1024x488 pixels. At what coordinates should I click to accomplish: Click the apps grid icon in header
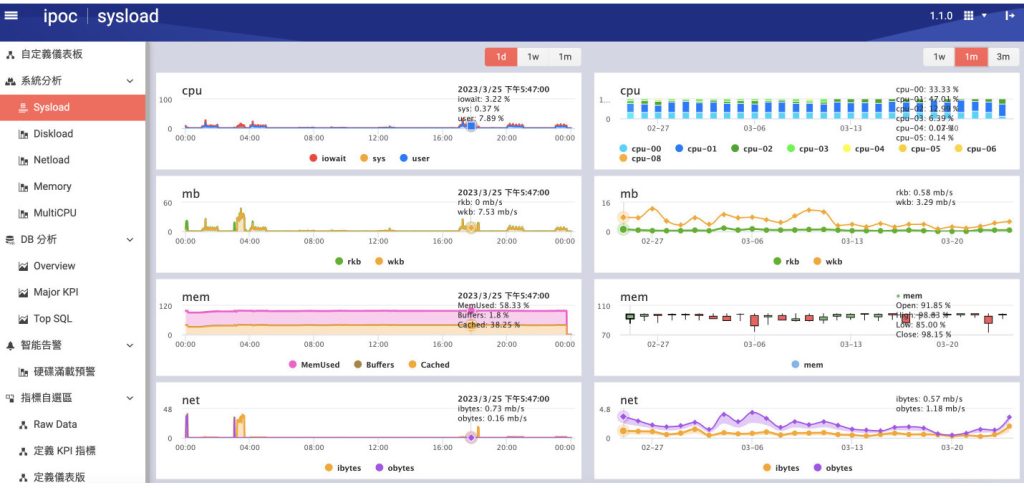(x=968, y=16)
